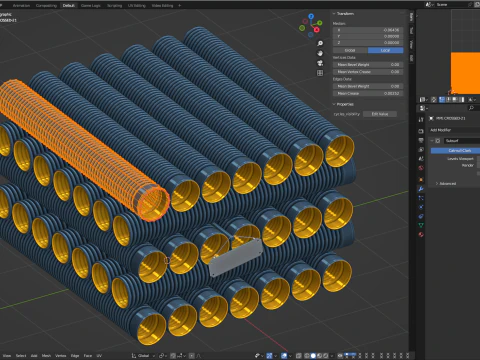Open the green Object Data properties tab
480x360 pixels.
pos(421,225)
